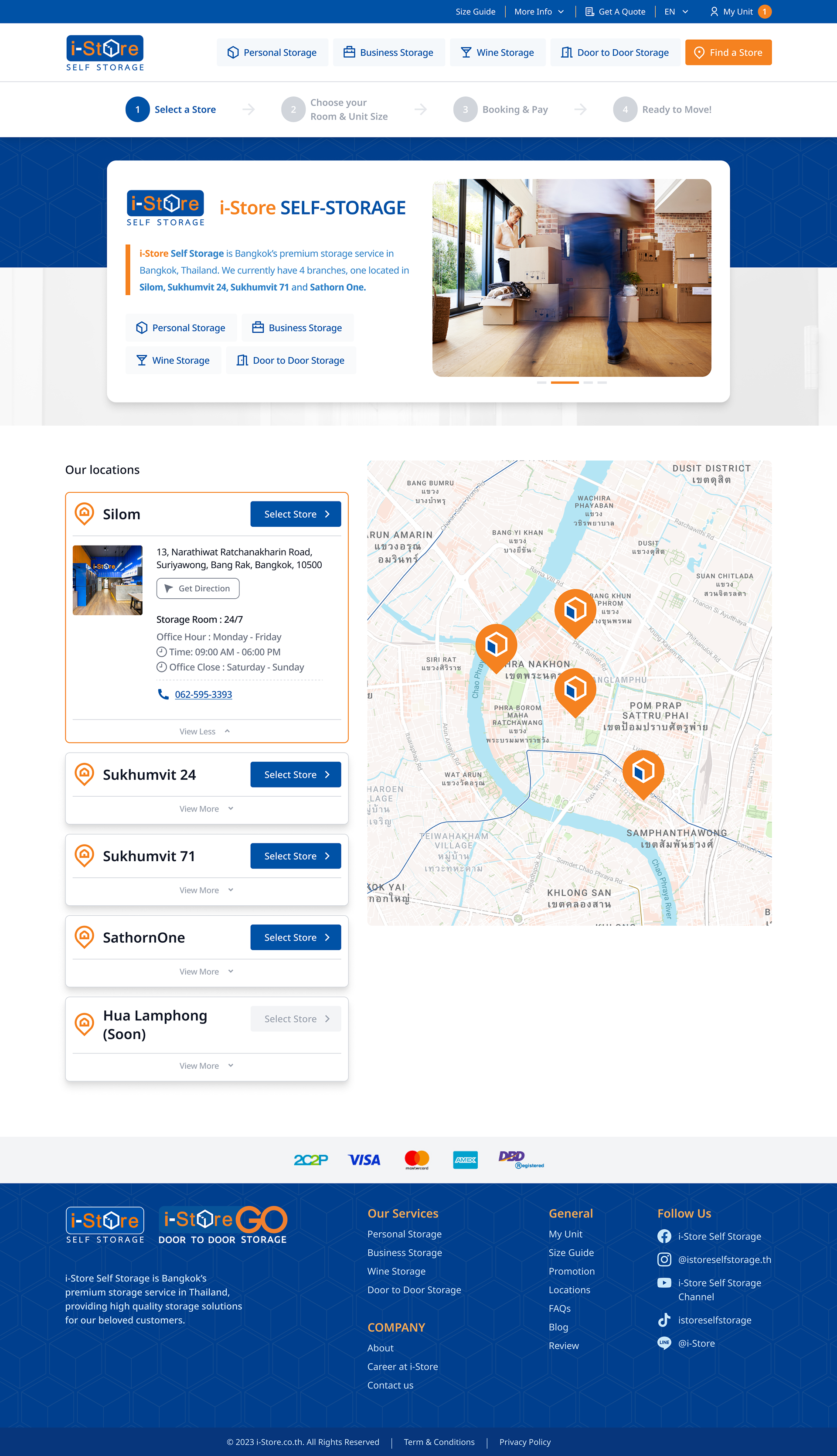Click the phone icon beside 062-595-3393
This screenshot has height=1456, width=837.
coord(163,694)
